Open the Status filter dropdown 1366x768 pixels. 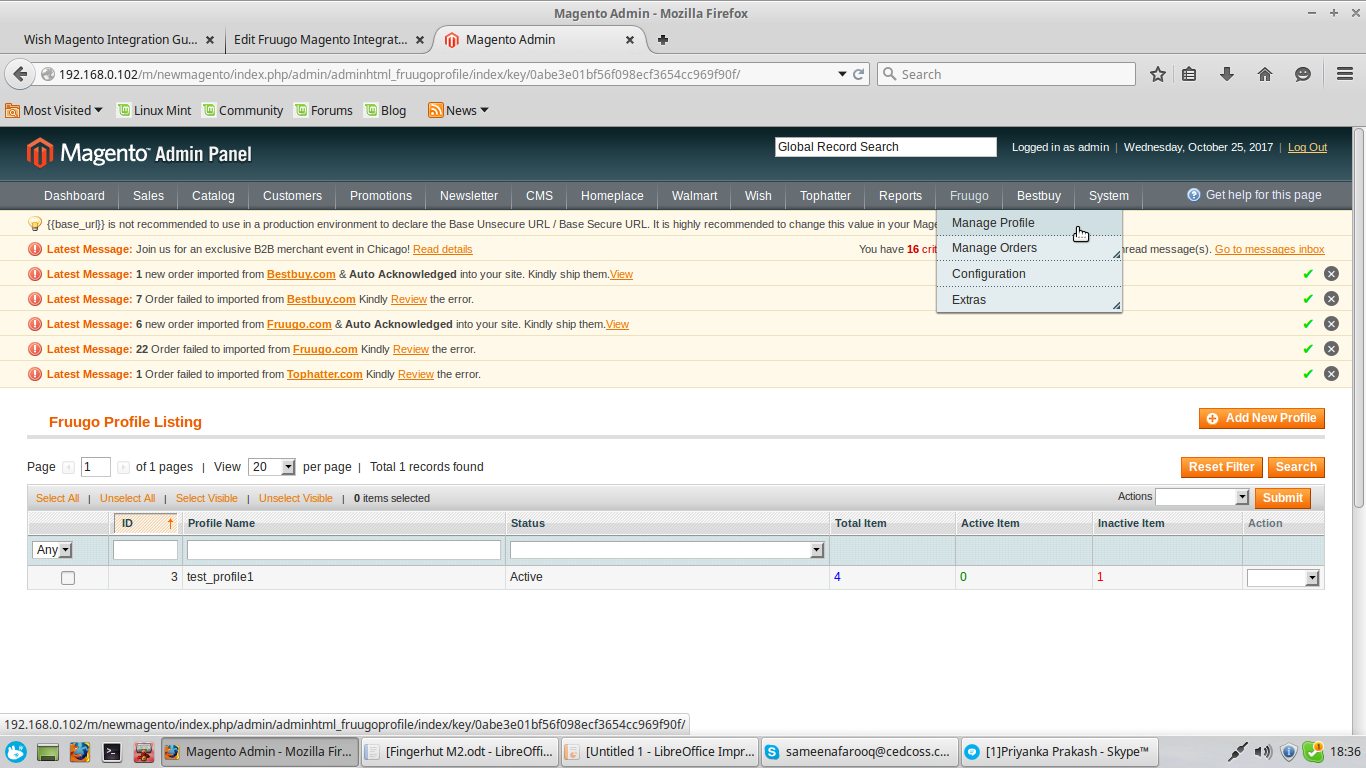[x=667, y=550]
